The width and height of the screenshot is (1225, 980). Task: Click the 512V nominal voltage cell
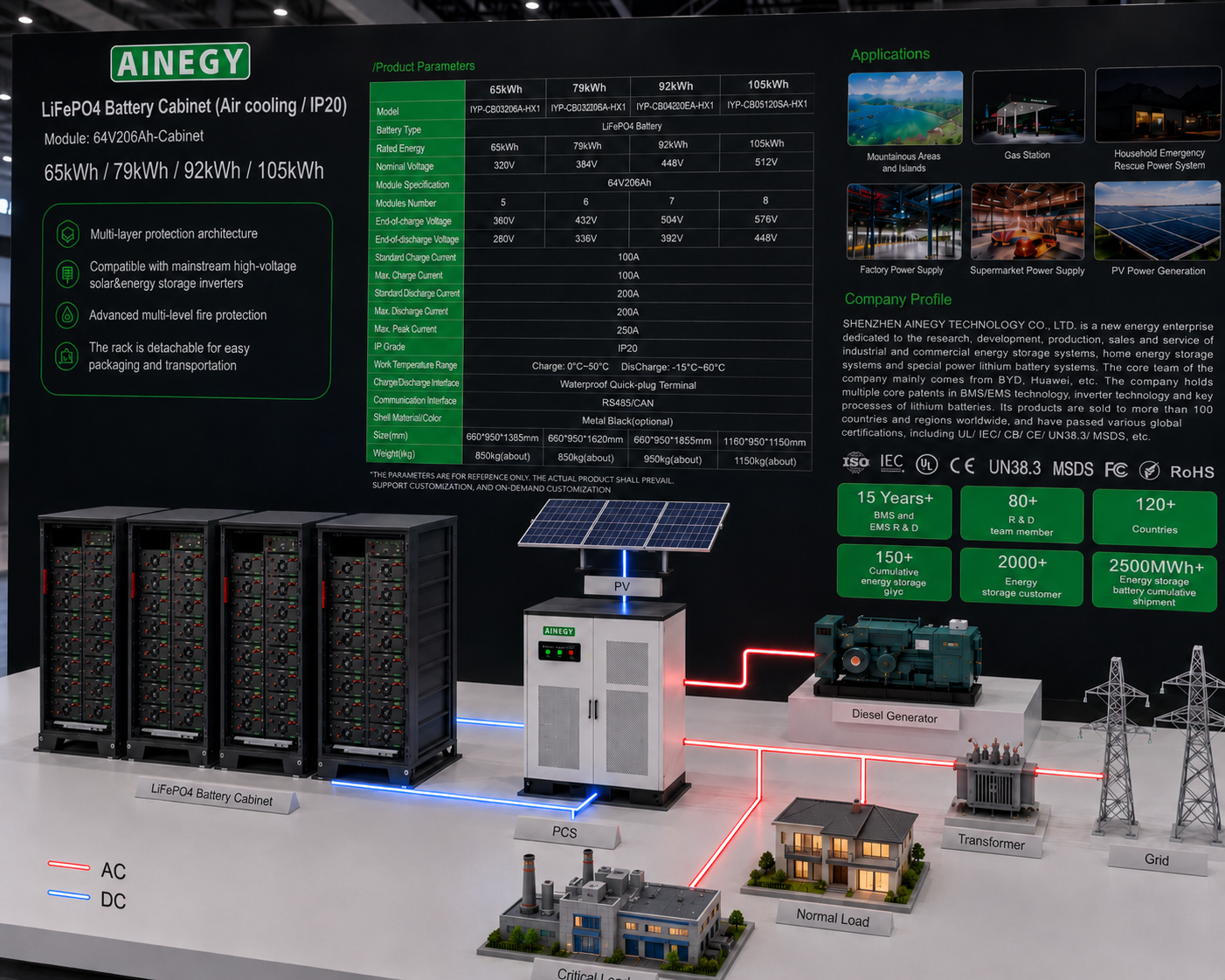765,162
